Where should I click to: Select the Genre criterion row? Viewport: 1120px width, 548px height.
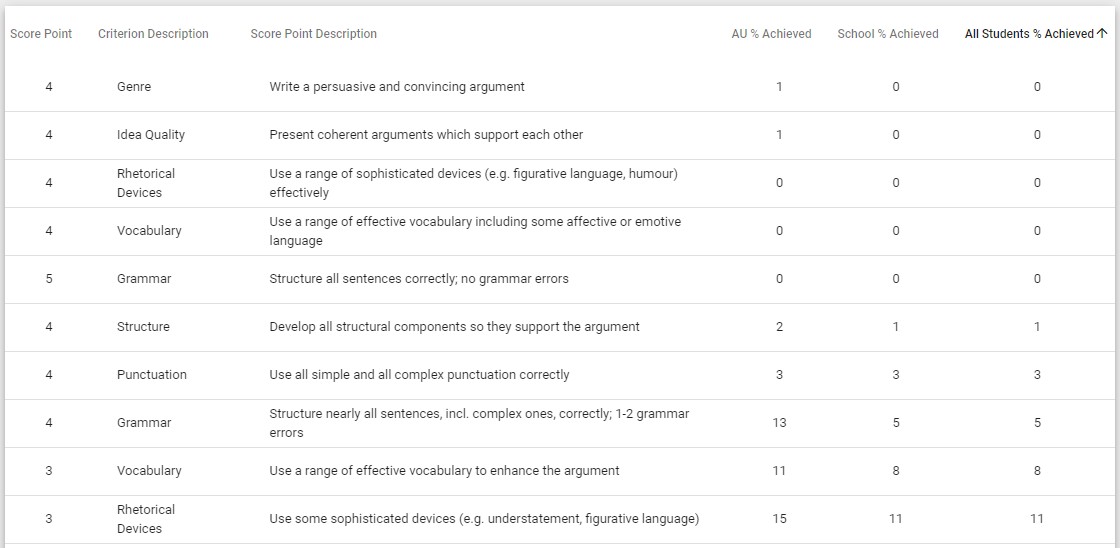pyautogui.click(x=560, y=87)
